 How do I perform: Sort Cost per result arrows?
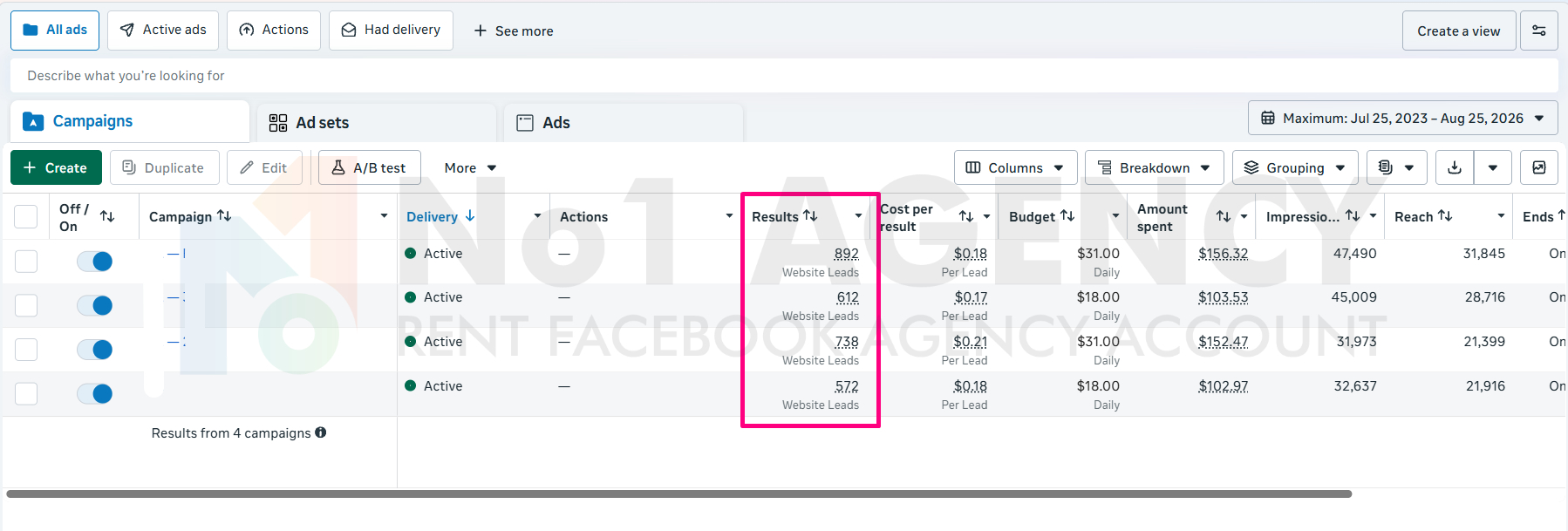tap(966, 216)
